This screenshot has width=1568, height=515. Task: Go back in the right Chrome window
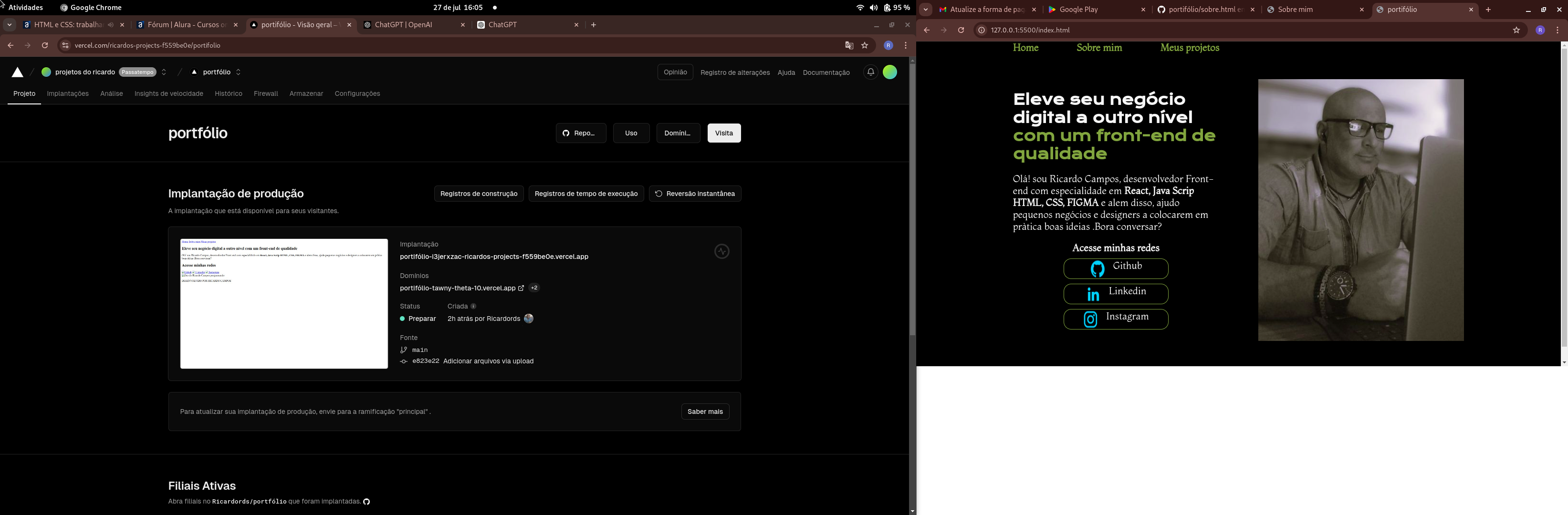926,31
